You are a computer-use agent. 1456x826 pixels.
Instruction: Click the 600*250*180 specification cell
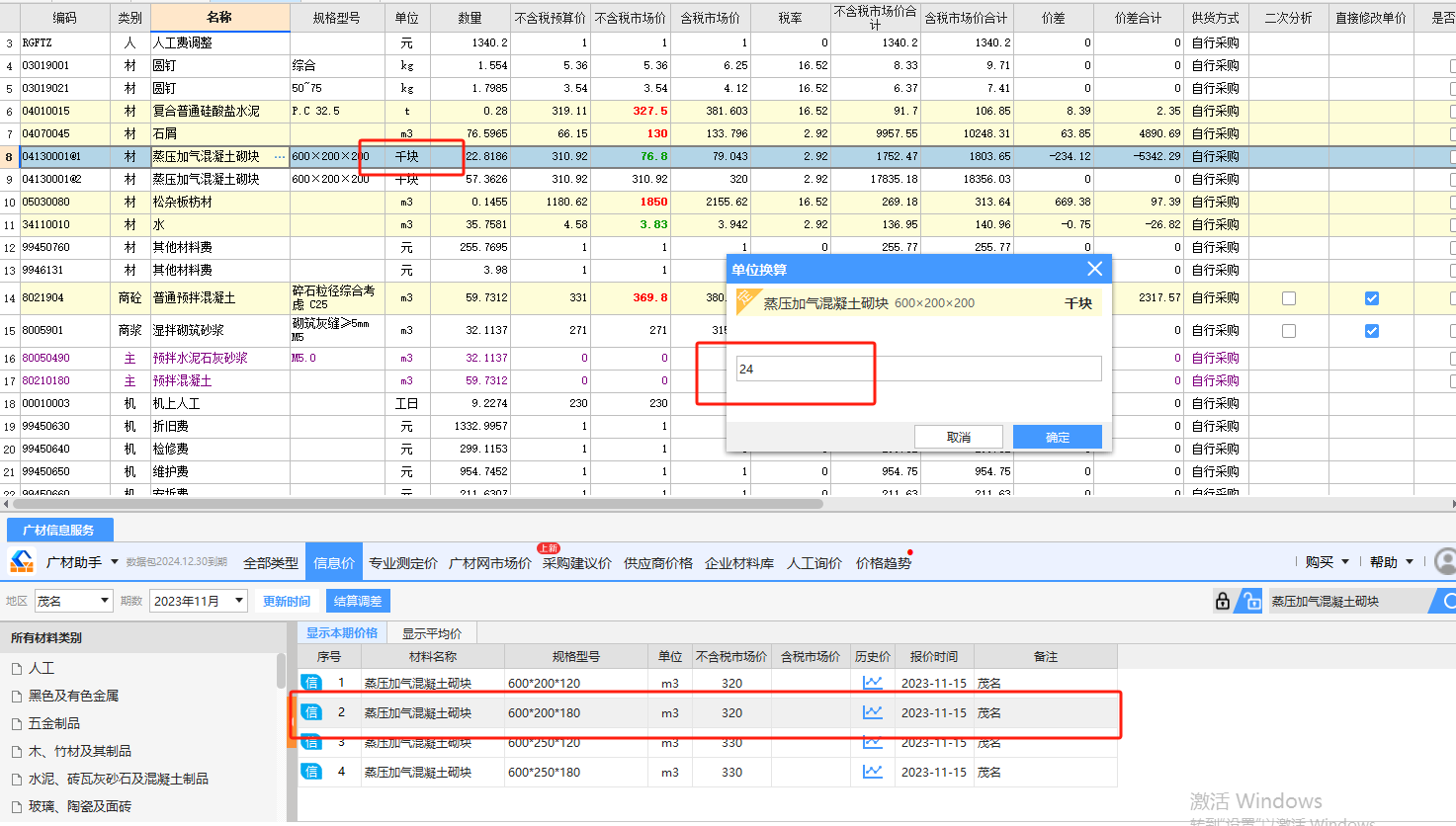pos(576,772)
